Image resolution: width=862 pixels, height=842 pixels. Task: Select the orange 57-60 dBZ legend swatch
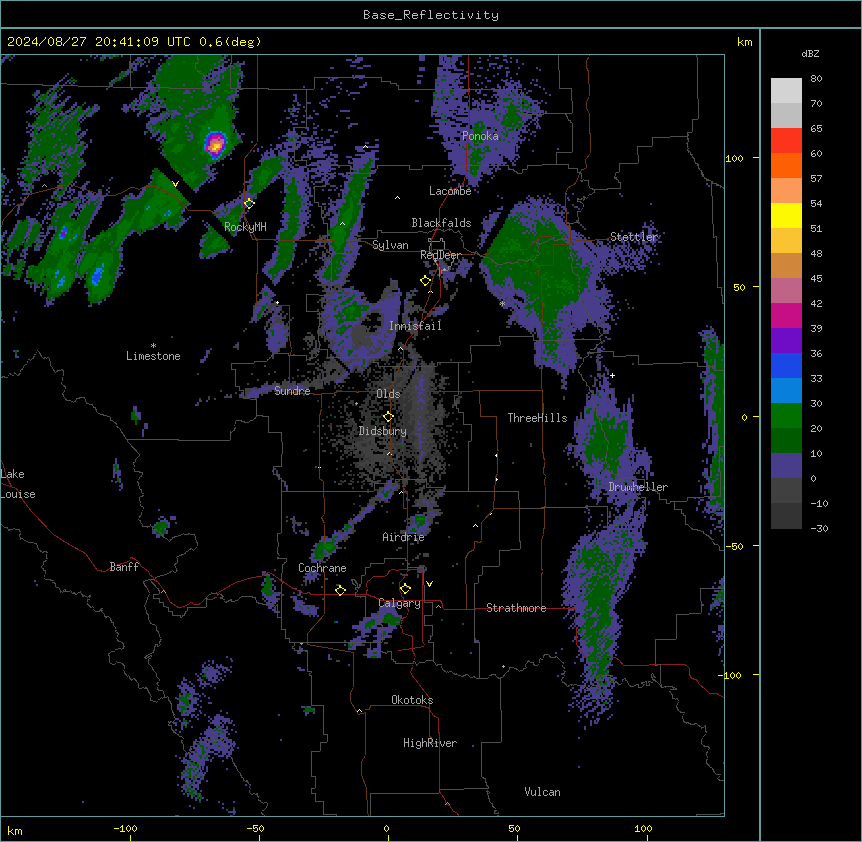click(x=786, y=165)
